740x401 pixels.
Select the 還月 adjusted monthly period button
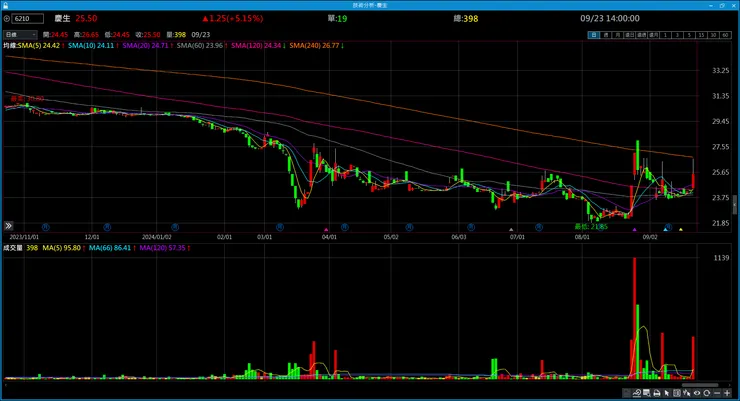[653, 35]
